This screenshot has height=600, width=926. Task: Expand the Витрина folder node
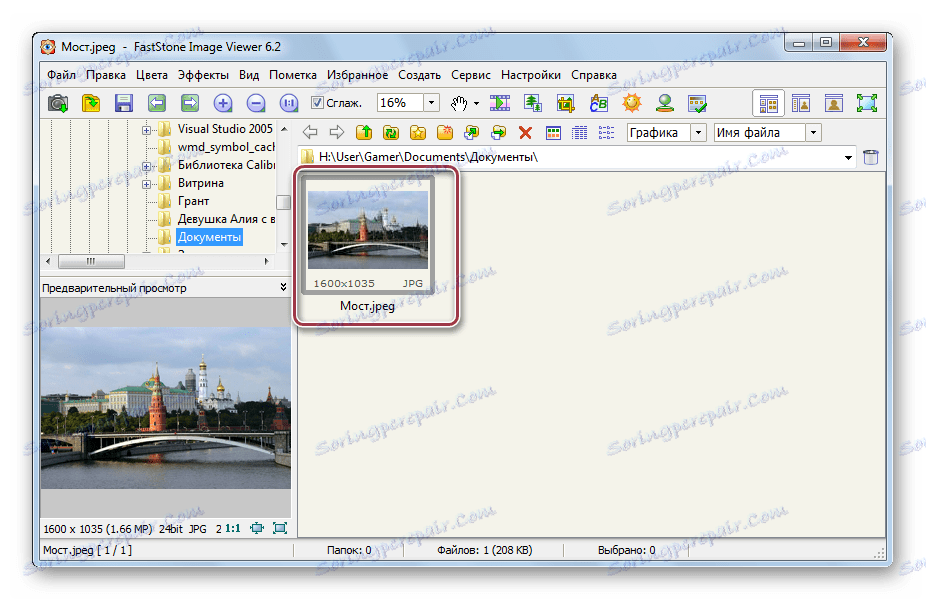click(146, 184)
